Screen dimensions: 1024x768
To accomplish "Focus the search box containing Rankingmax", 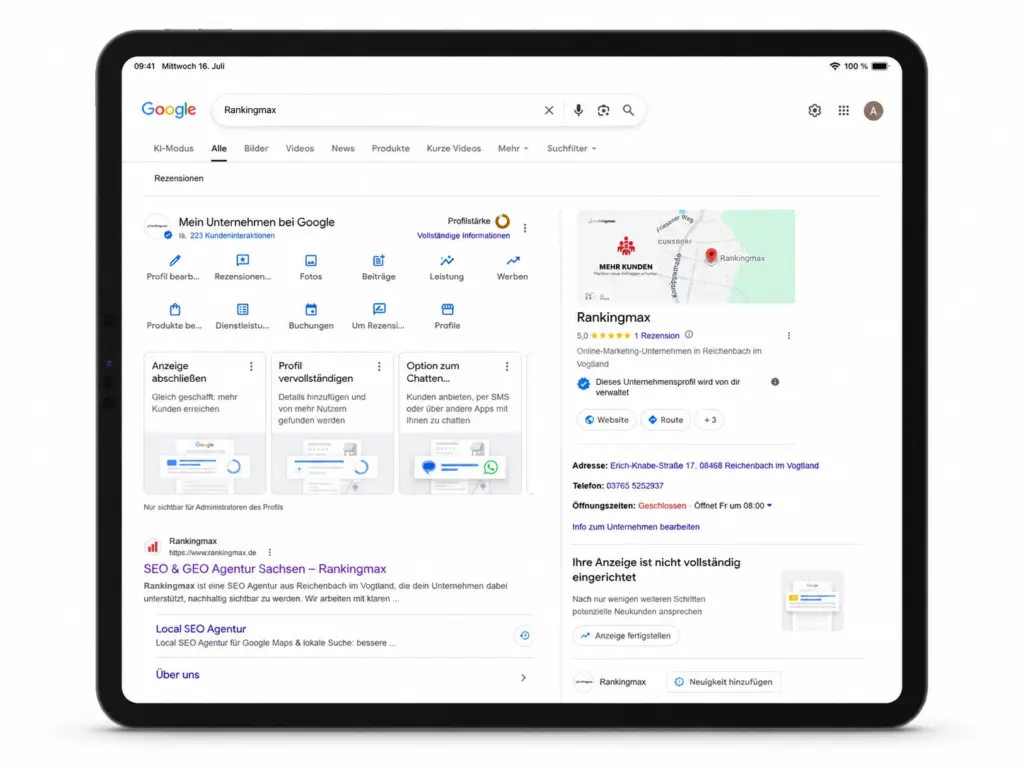I will (379, 110).
